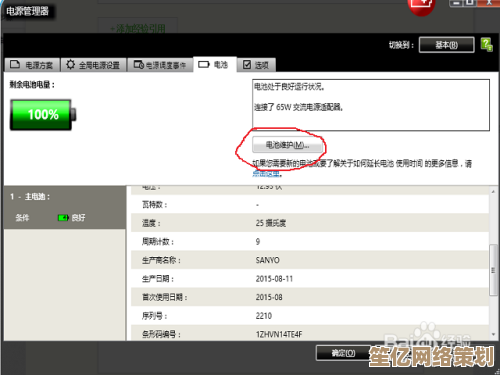Click the 确定(O) button

click(343, 353)
